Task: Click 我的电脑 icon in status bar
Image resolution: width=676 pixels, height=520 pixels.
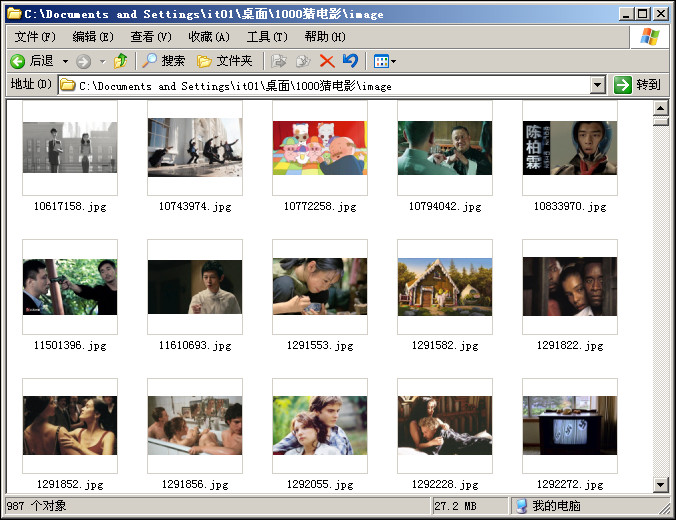Action: (x=521, y=506)
